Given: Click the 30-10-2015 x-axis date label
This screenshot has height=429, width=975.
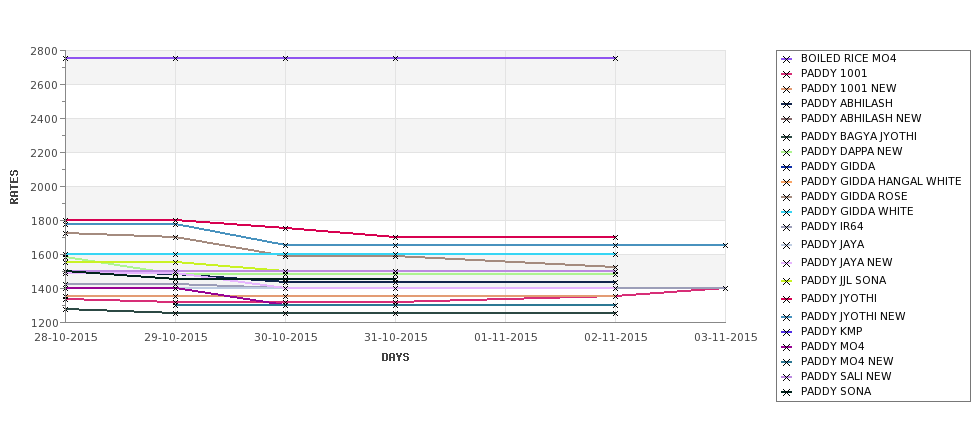Looking at the screenshot, I should 285,338.
